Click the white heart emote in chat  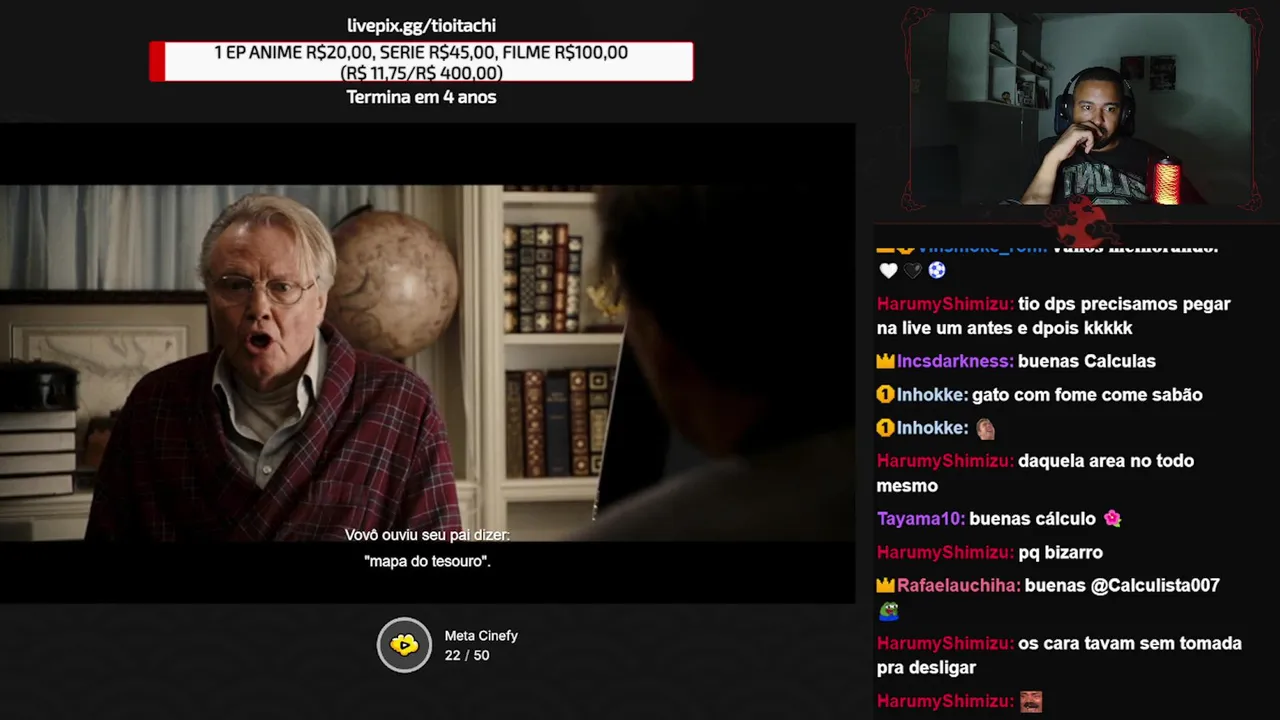(x=888, y=270)
